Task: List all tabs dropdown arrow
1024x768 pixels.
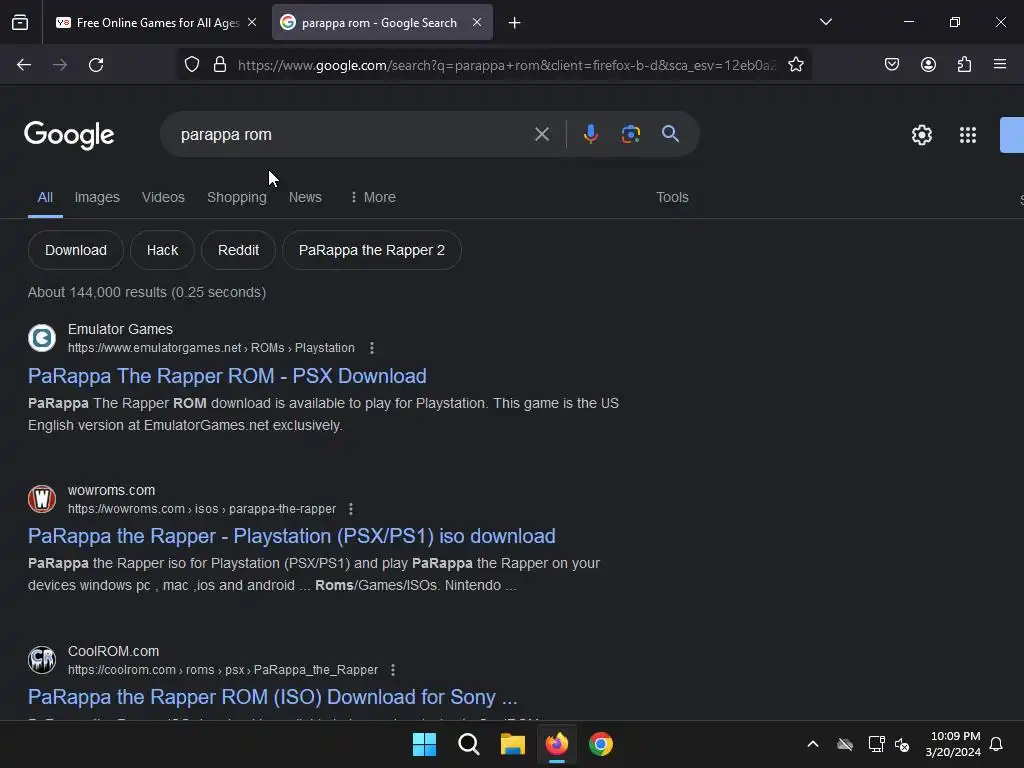Action: click(x=825, y=22)
